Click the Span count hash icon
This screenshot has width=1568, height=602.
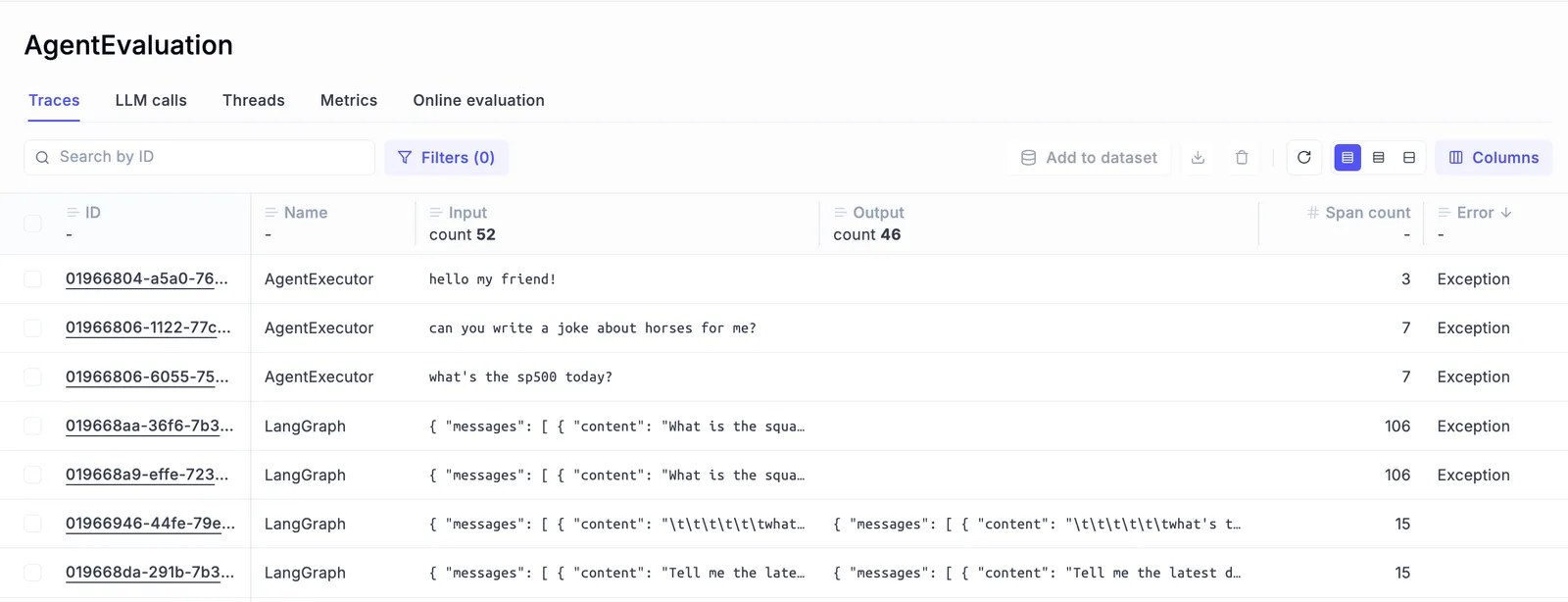coord(1313,213)
